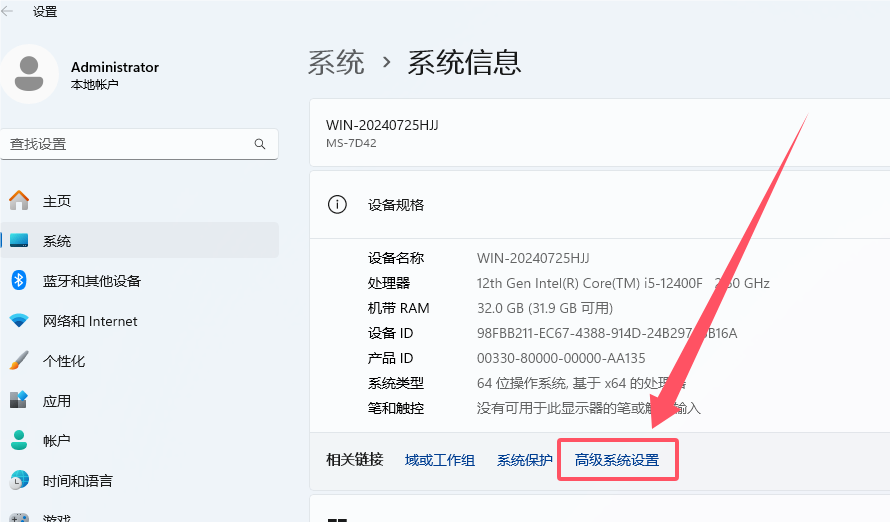Click the back arrow in Settings header
890x522 pixels.
pyautogui.click(x=7, y=11)
